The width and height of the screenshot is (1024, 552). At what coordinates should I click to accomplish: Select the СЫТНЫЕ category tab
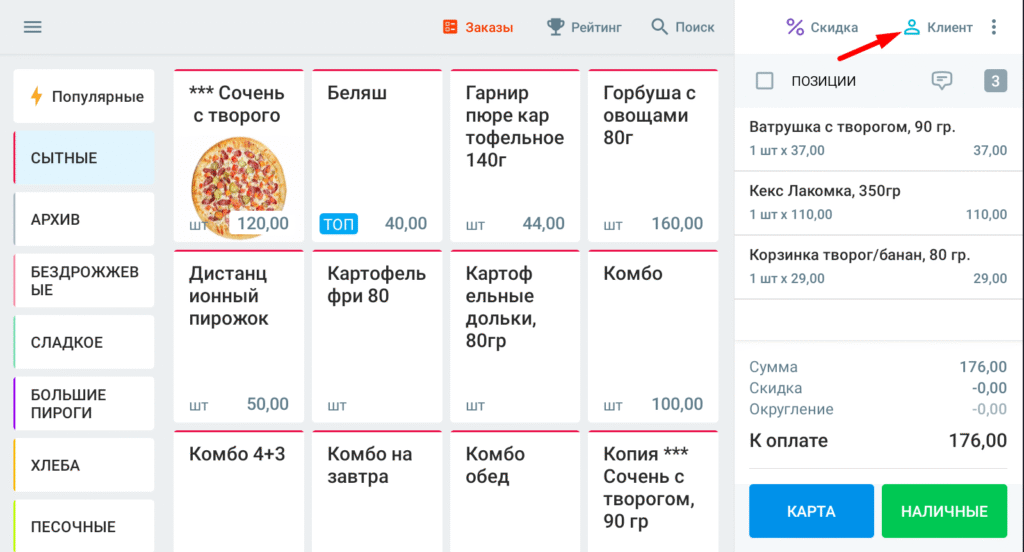pos(84,158)
